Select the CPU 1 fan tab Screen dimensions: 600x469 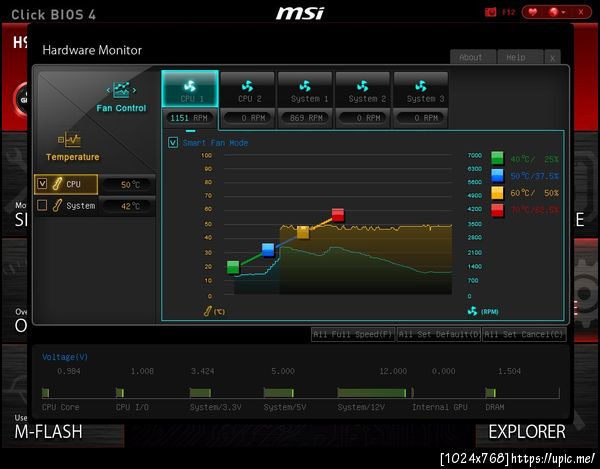[190, 89]
